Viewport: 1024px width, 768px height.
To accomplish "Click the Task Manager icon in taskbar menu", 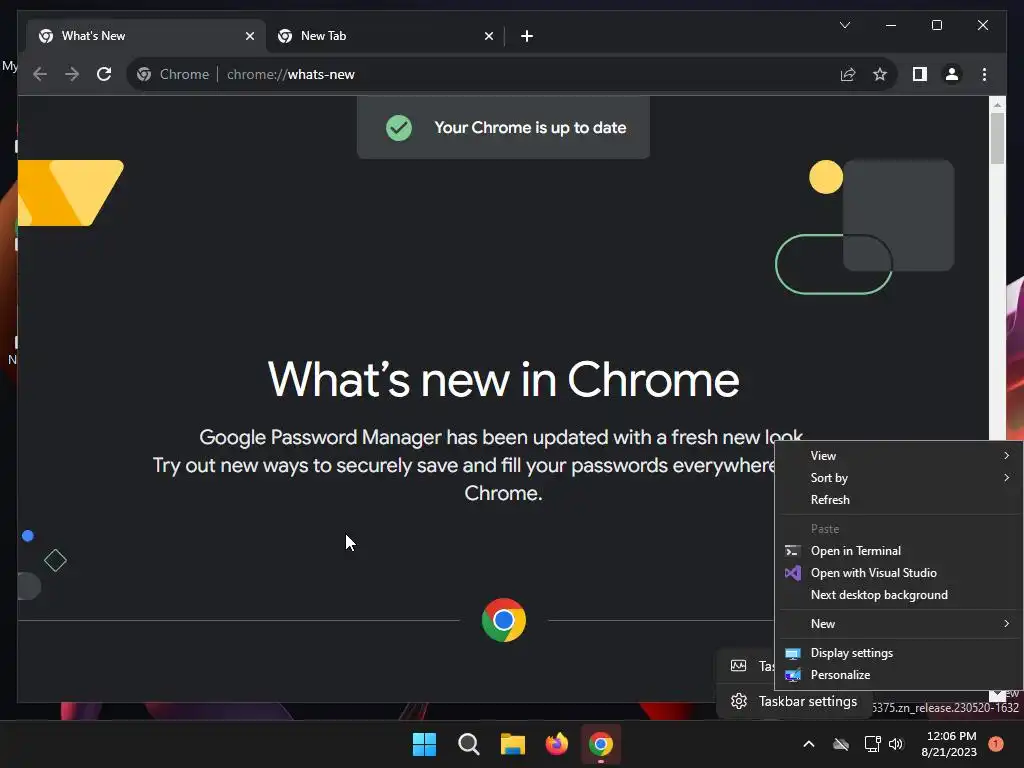I will tap(739, 665).
